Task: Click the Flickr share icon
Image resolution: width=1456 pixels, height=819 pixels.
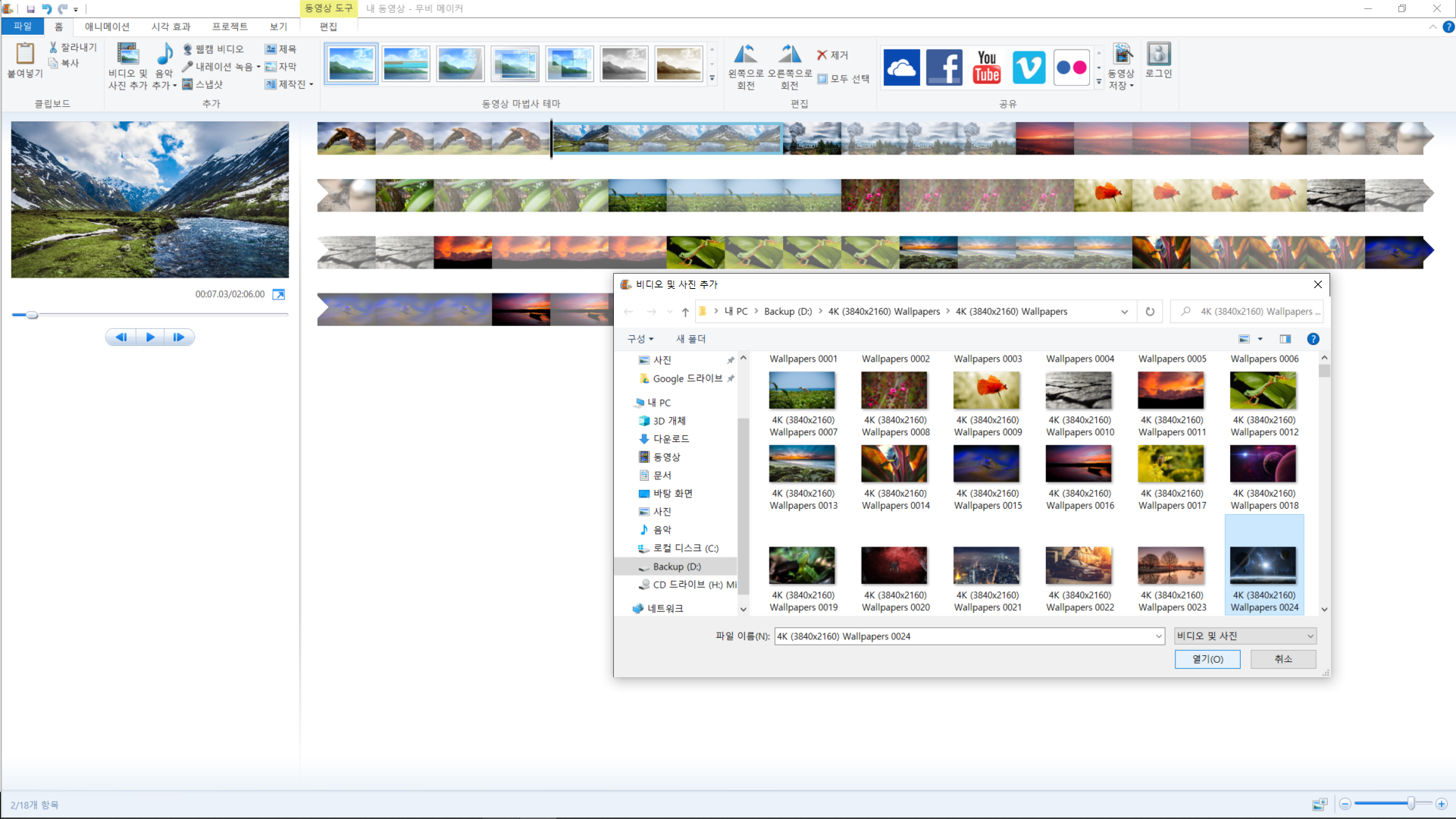Action: pyautogui.click(x=1071, y=67)
